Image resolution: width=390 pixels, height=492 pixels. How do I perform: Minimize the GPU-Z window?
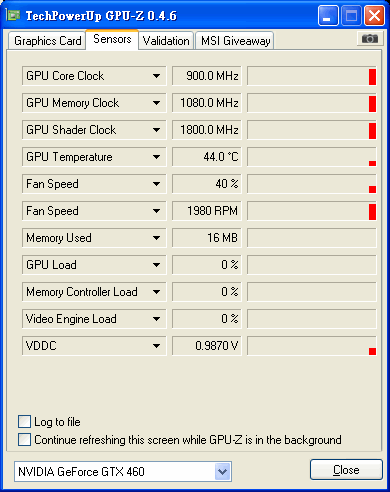(x=328, y=15)
